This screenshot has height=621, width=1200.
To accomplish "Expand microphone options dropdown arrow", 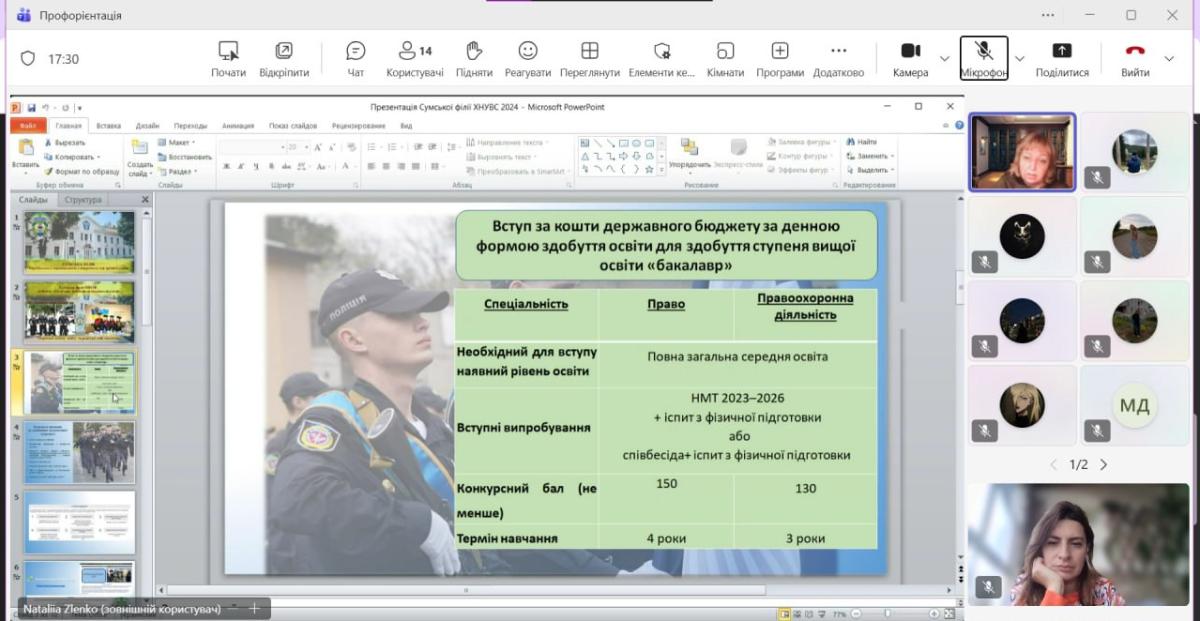I will 1020,59.
